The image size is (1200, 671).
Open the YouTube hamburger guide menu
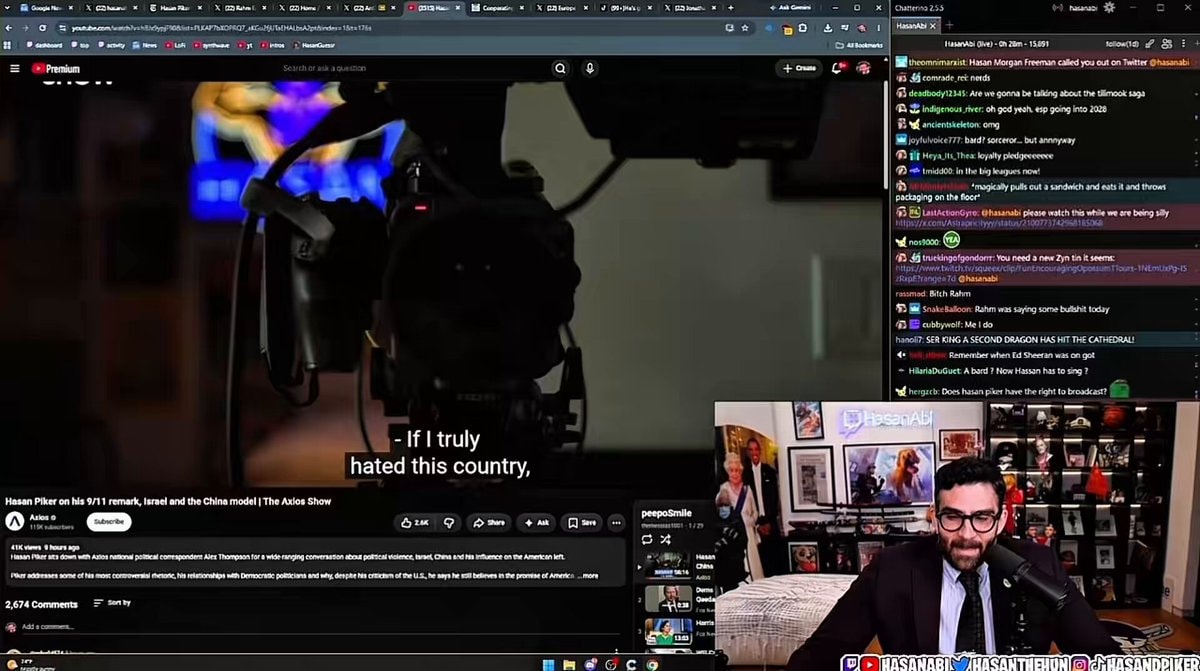14,68
